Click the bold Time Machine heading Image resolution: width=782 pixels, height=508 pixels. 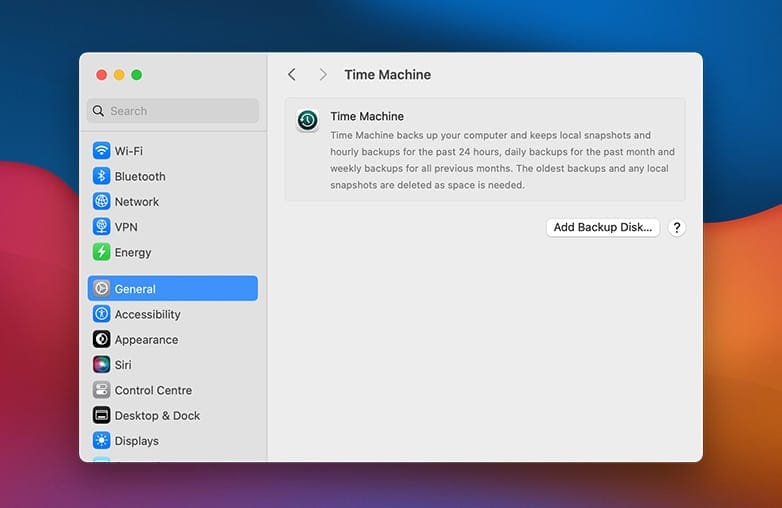tap(367, 116)
